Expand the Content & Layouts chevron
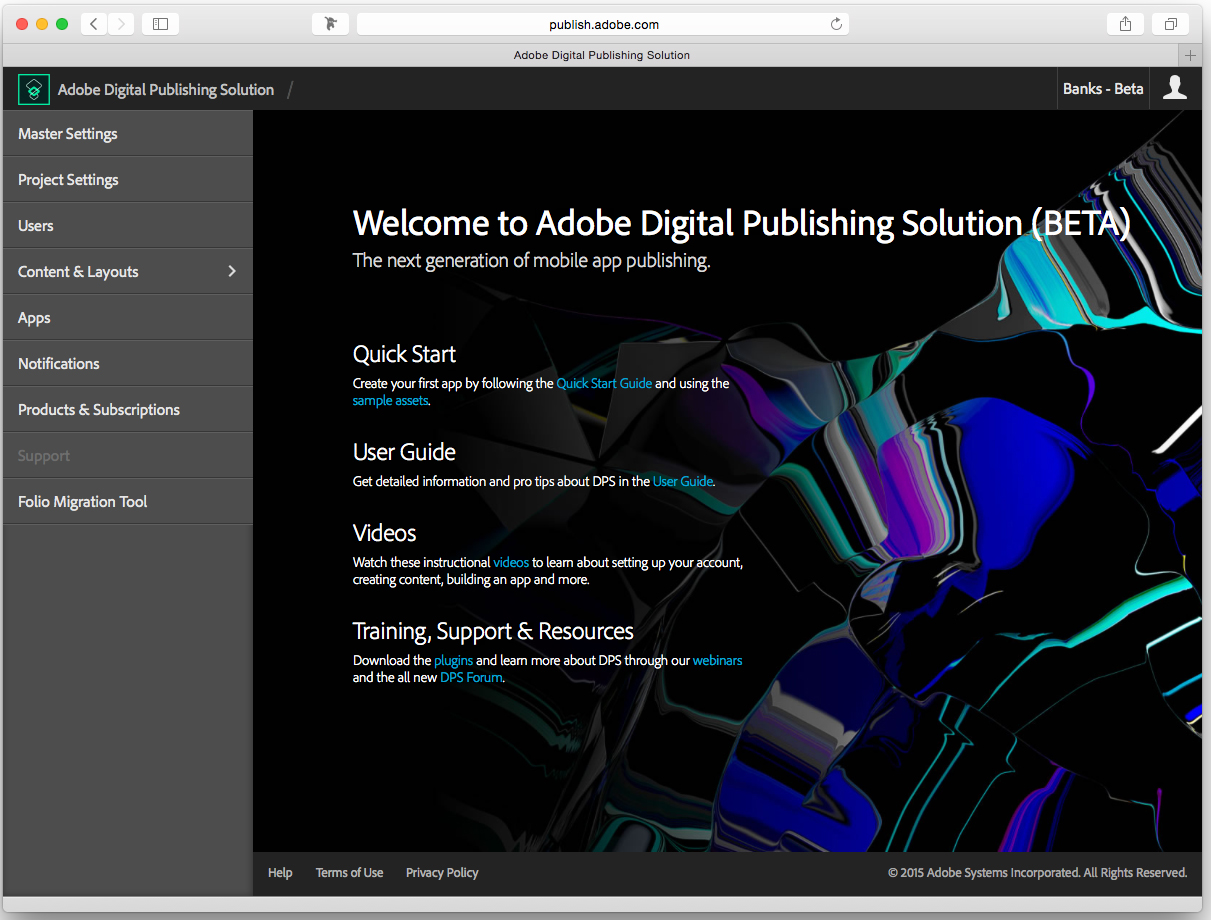1211x920 pixels. [x=231, y=271]
